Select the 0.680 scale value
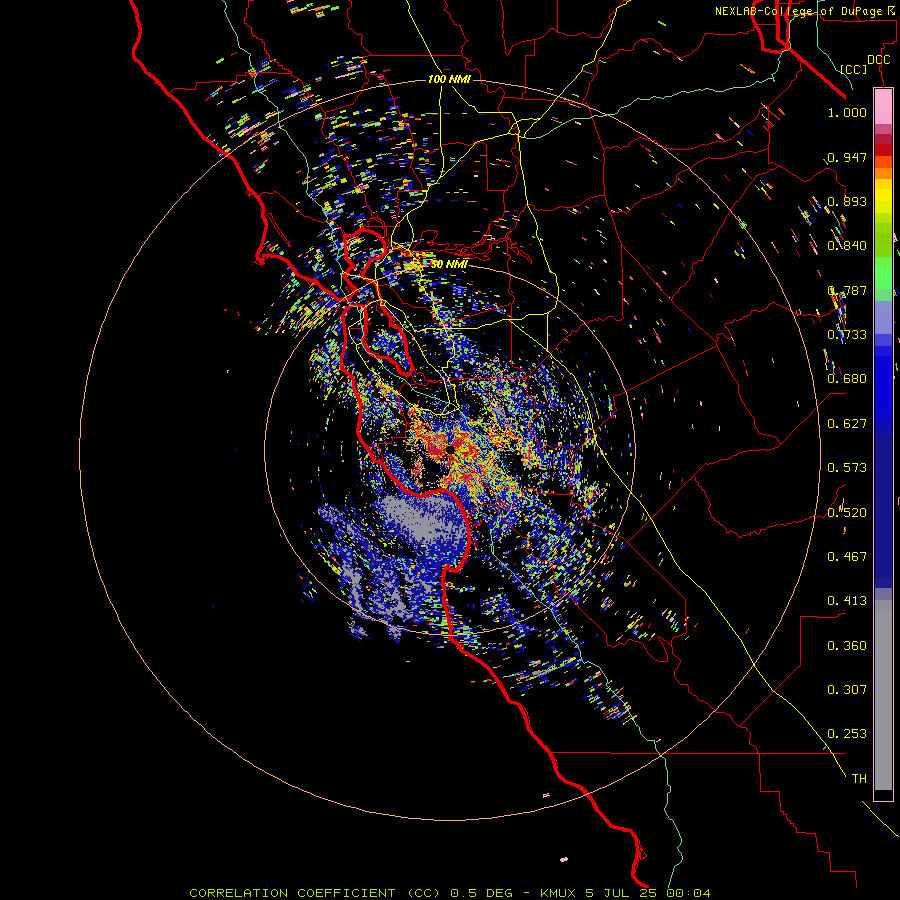Image resolution: width=900 pixels, height=900 pixels. tap(847, 379)
